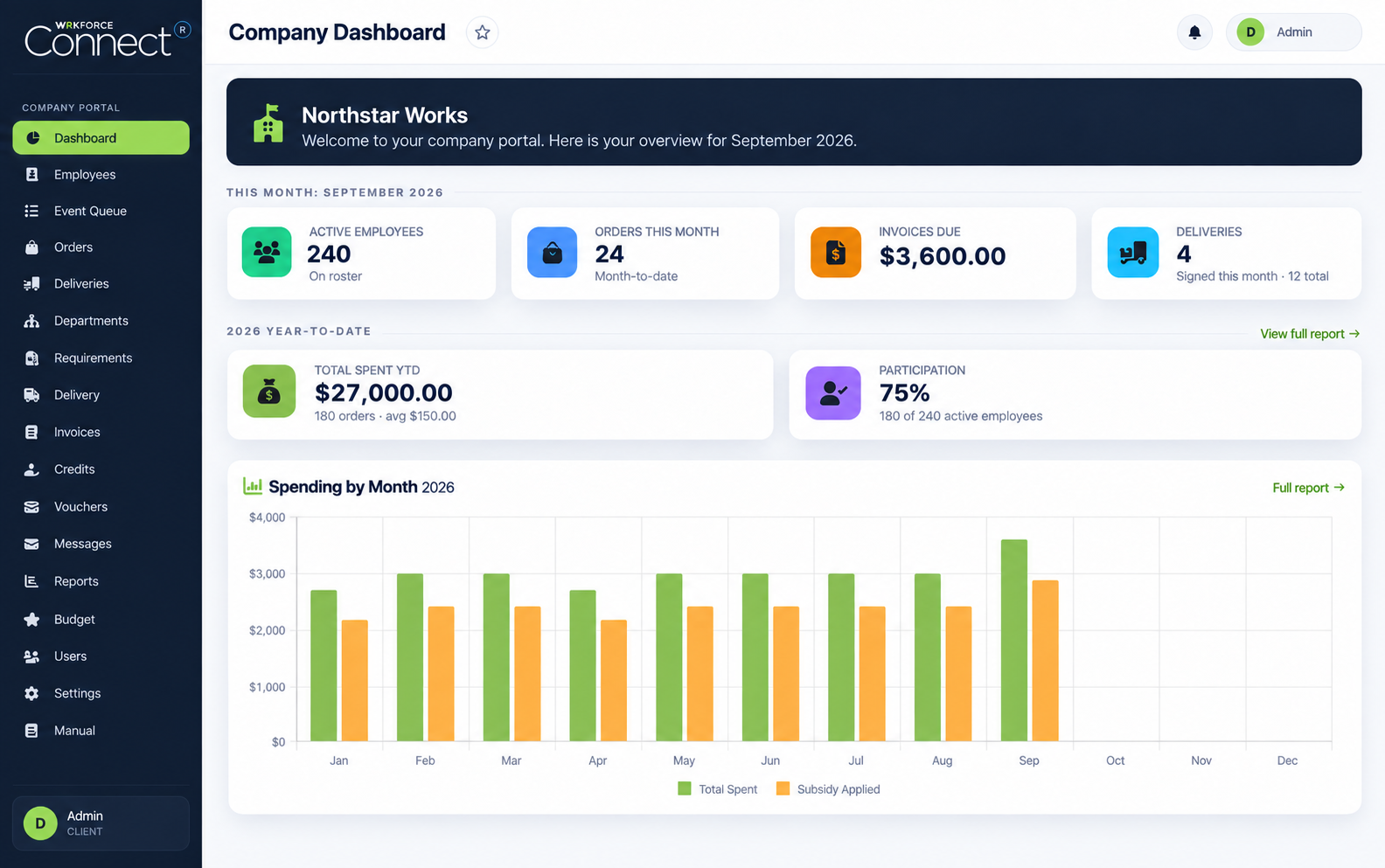Open the Full report link above the chart
Screen dimensions: 1385x868
point(1308,488)
